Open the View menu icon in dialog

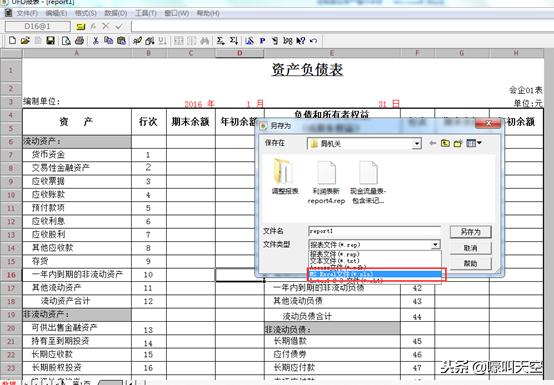[x=474, y=143]
